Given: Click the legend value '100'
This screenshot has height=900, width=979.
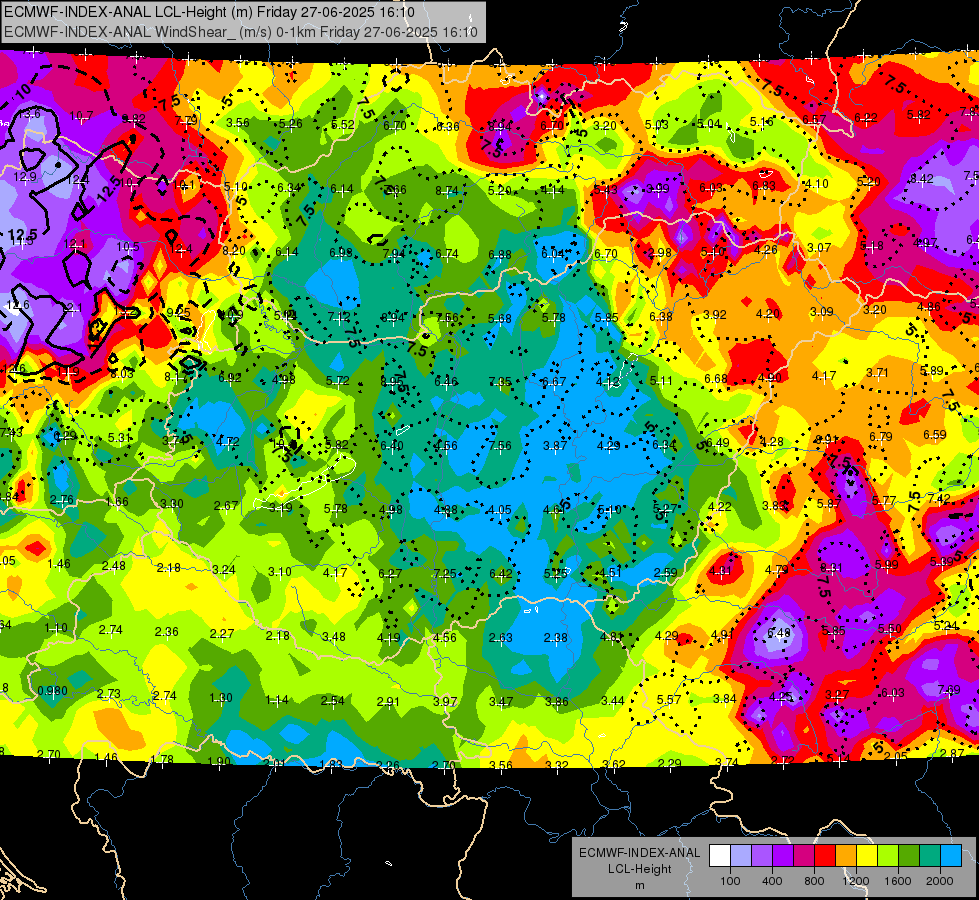Looking at the screenshot, I should pos(730,881).
